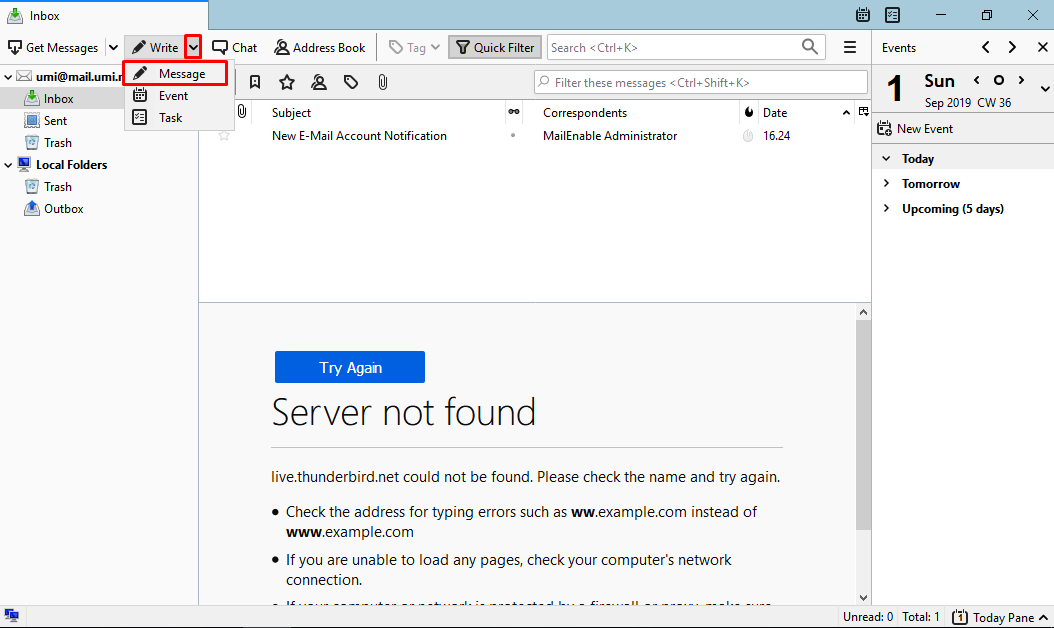This screenshot has width=1054, height=628.
Task: Open the Tasks tab icon in title bar
Action: (x=893, y=15)
